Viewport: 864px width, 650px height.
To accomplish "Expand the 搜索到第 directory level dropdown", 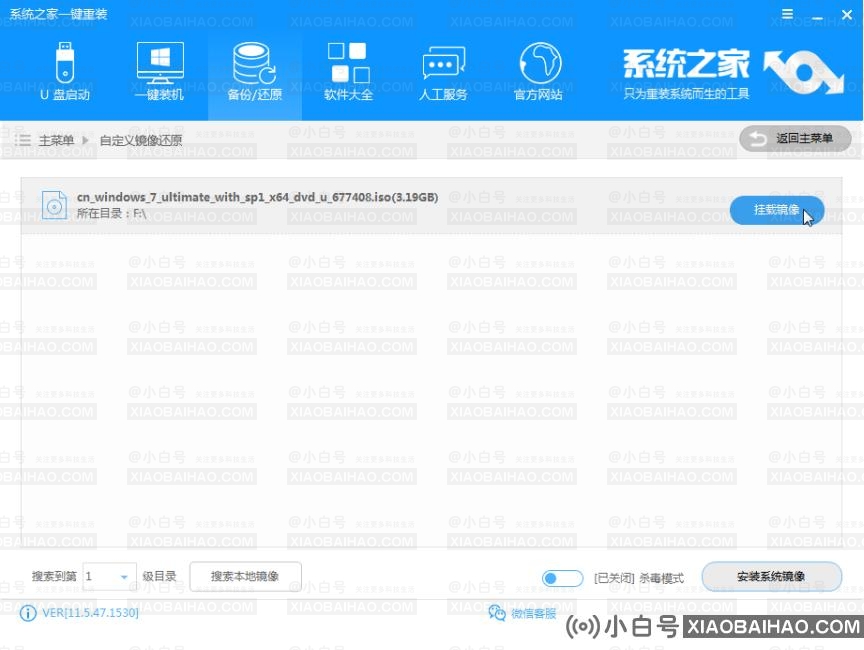I will pyautogui.click(x=109, y=577).
